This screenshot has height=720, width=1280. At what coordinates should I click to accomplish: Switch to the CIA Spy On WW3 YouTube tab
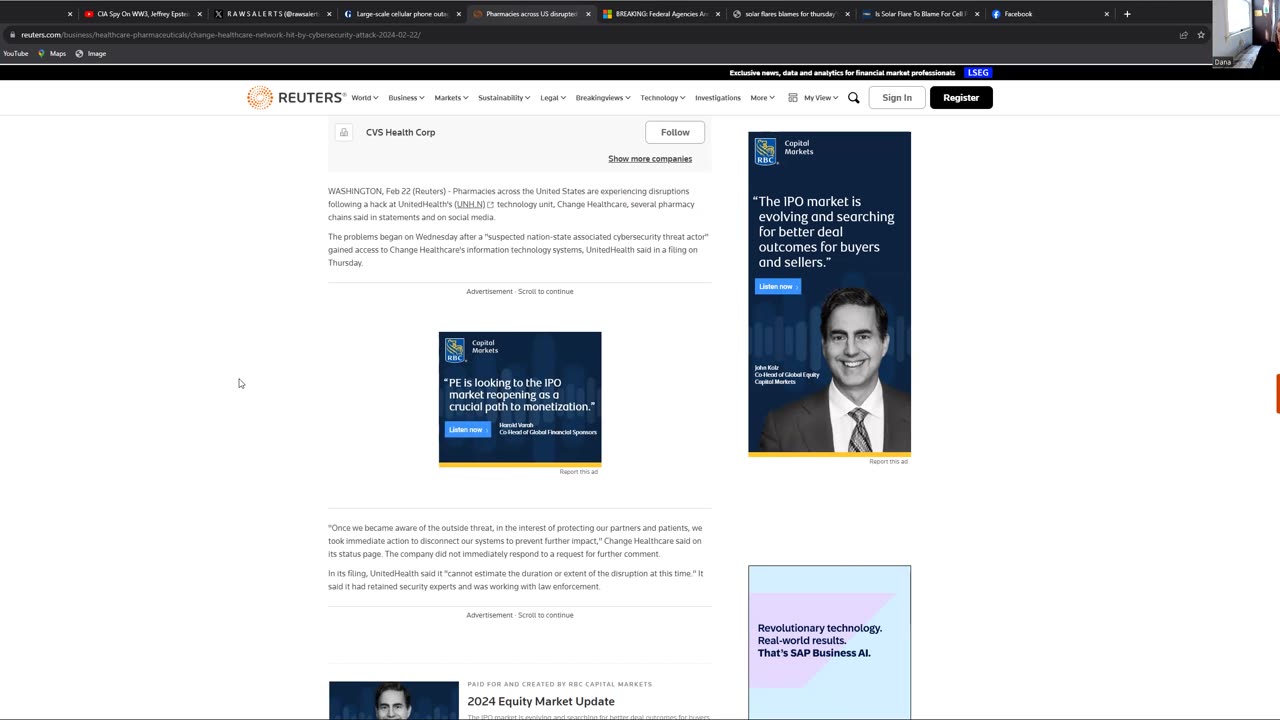pyautogui.click(x=135, y=14)
